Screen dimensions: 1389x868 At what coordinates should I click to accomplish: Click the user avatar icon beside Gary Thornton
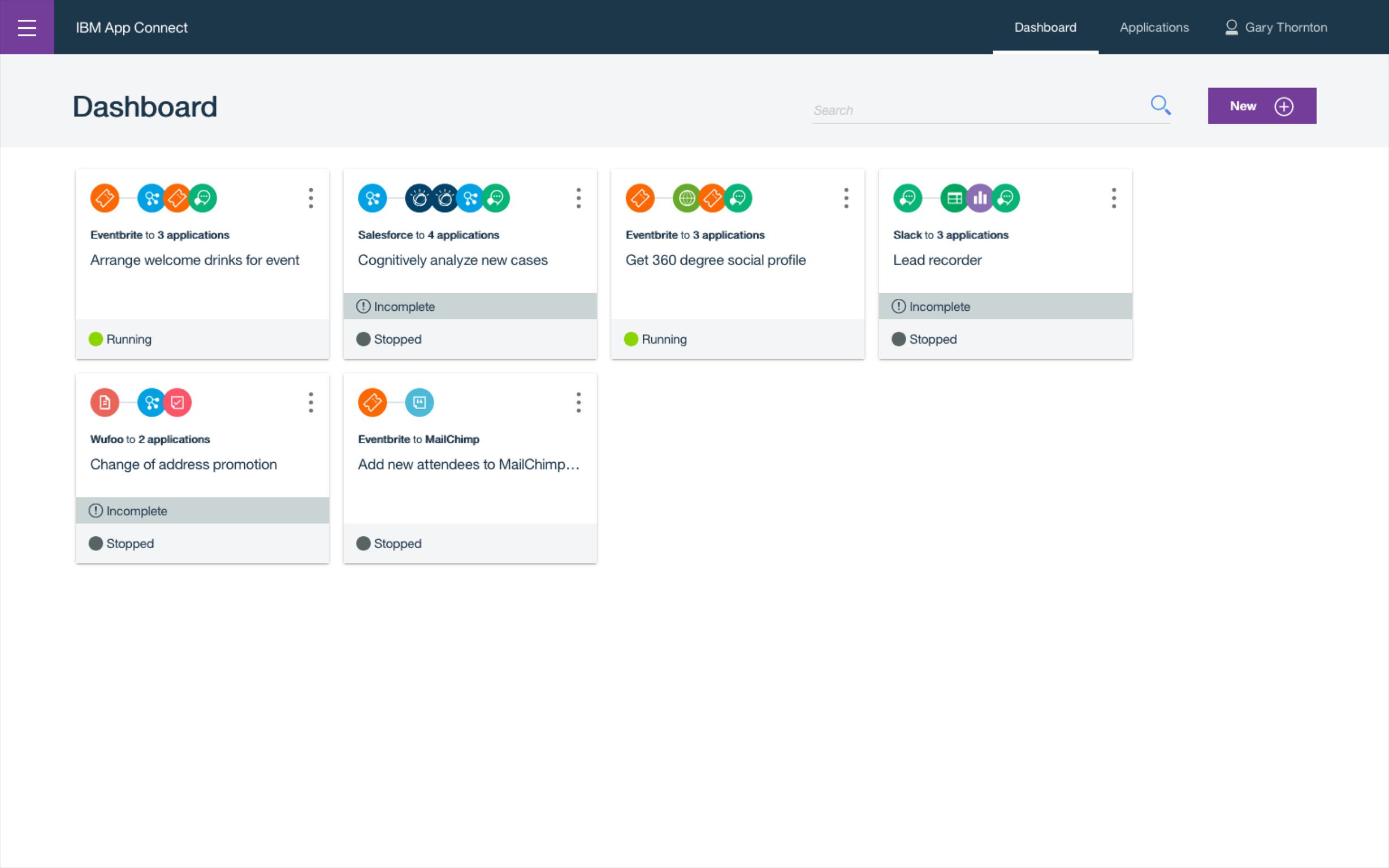coord(1231,27)
